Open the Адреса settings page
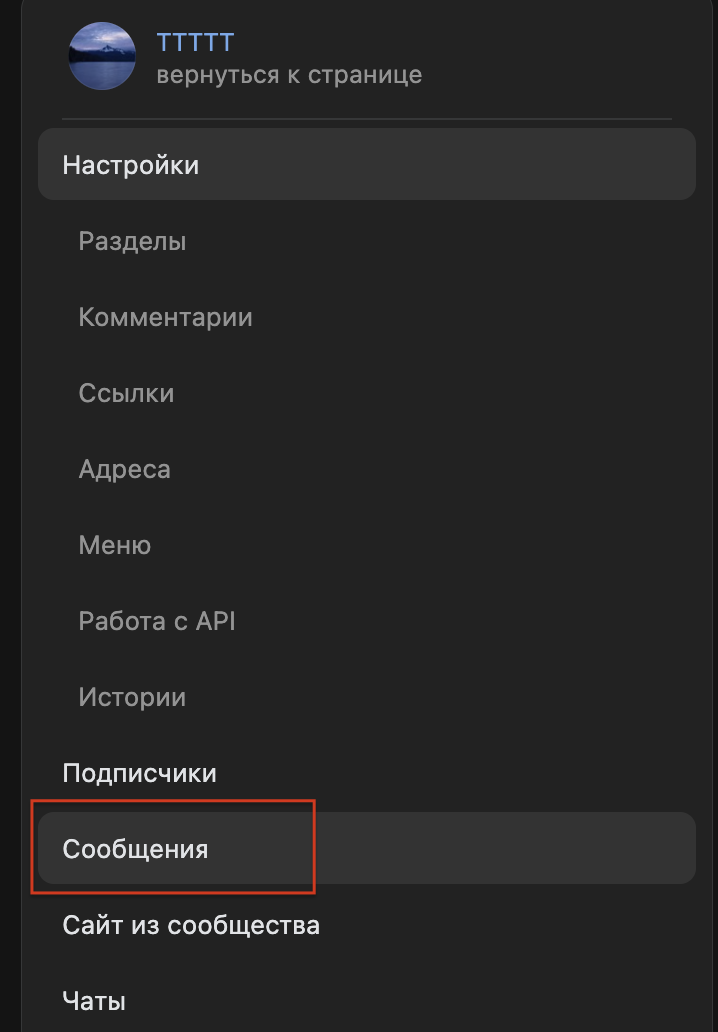The height and width of the screenshot is (1032, 718). point(124,469)
